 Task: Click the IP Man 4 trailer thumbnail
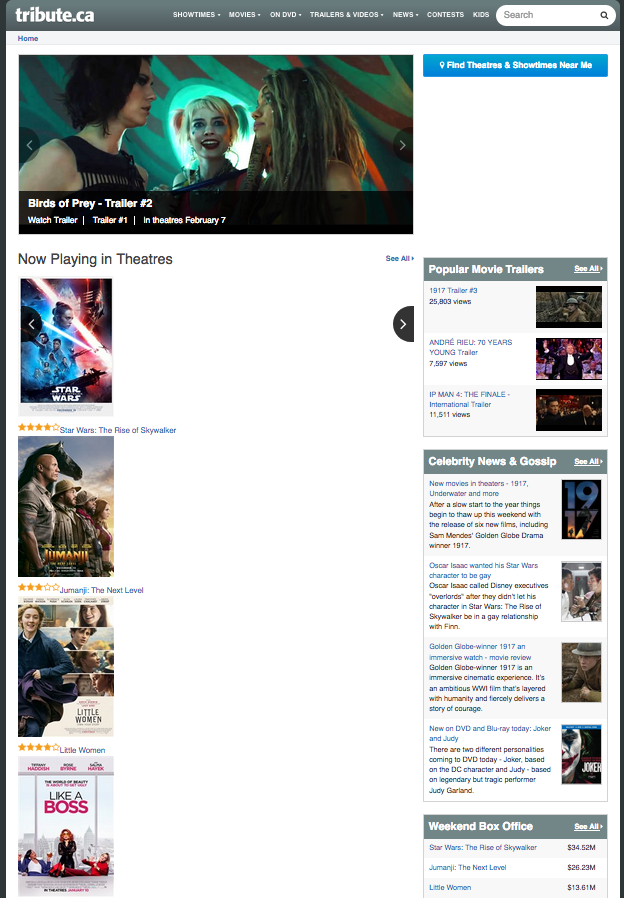(568, 410)
